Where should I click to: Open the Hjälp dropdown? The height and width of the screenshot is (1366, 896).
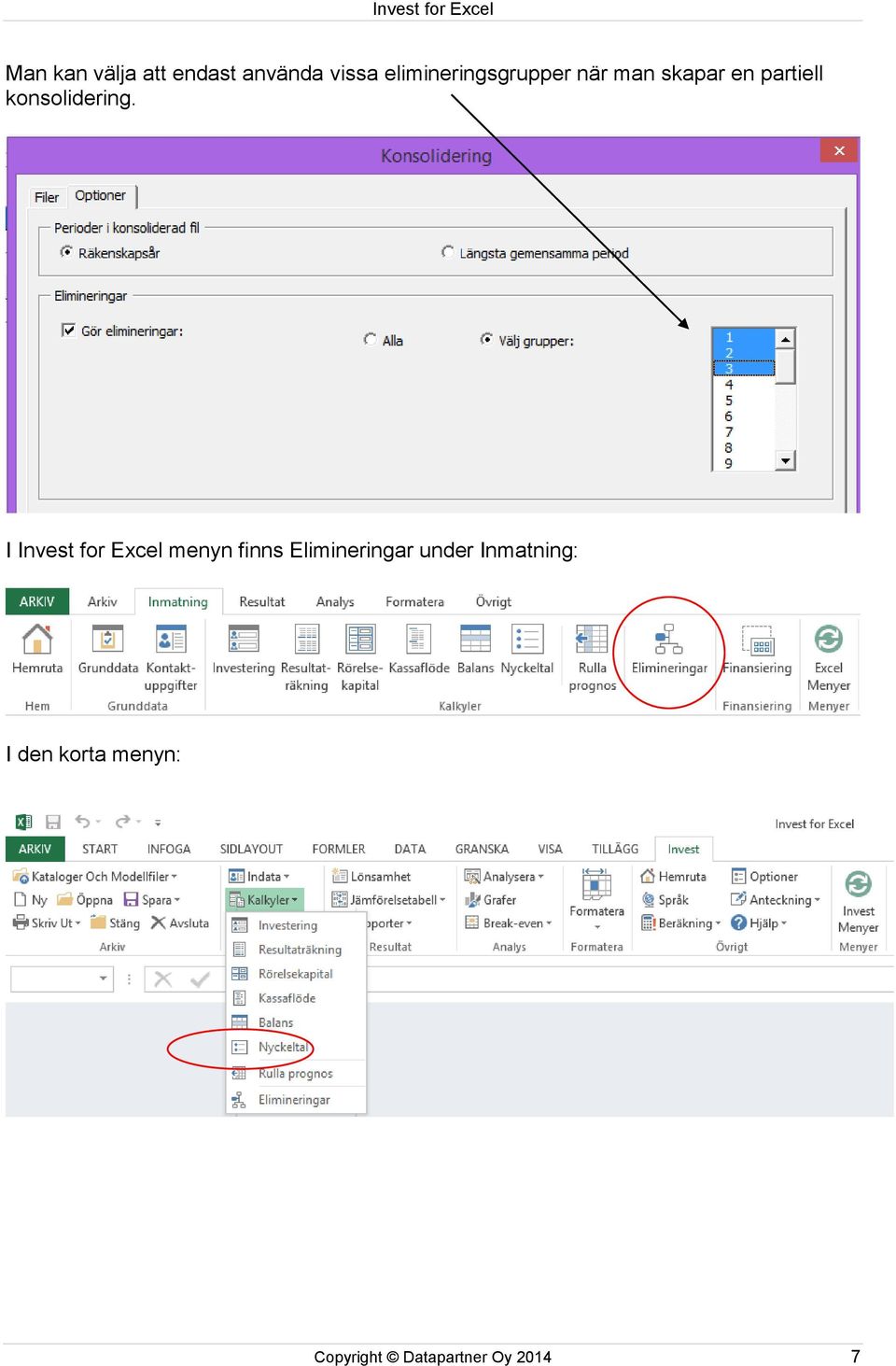click(759, 923)
